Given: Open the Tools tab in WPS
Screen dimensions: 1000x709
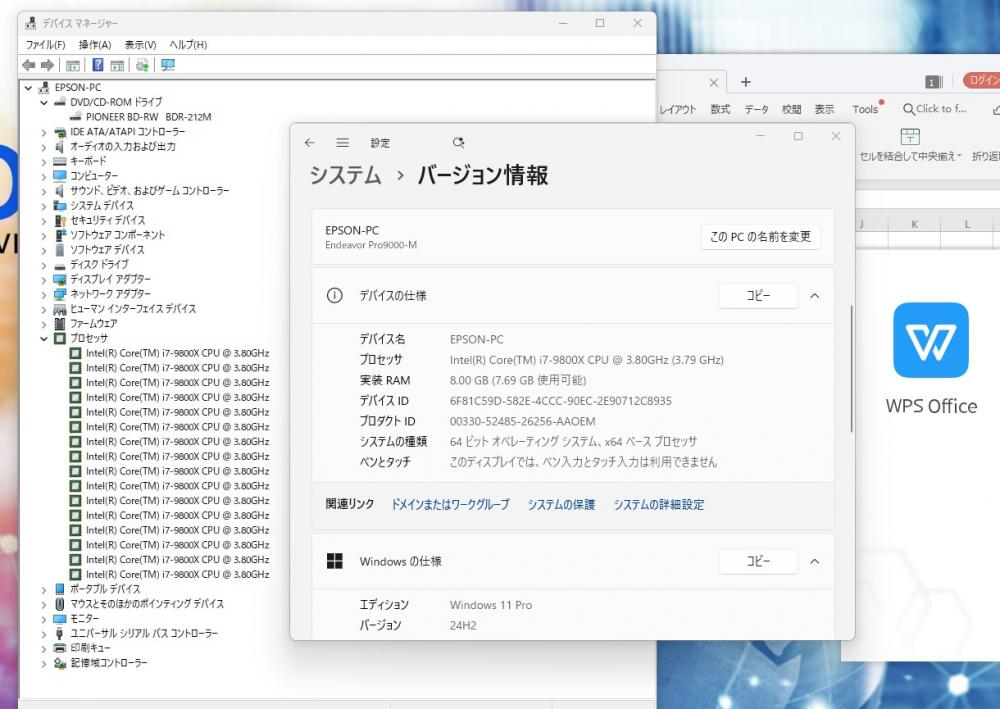Looking at the screenshot, I should click(x=865, y=110).
